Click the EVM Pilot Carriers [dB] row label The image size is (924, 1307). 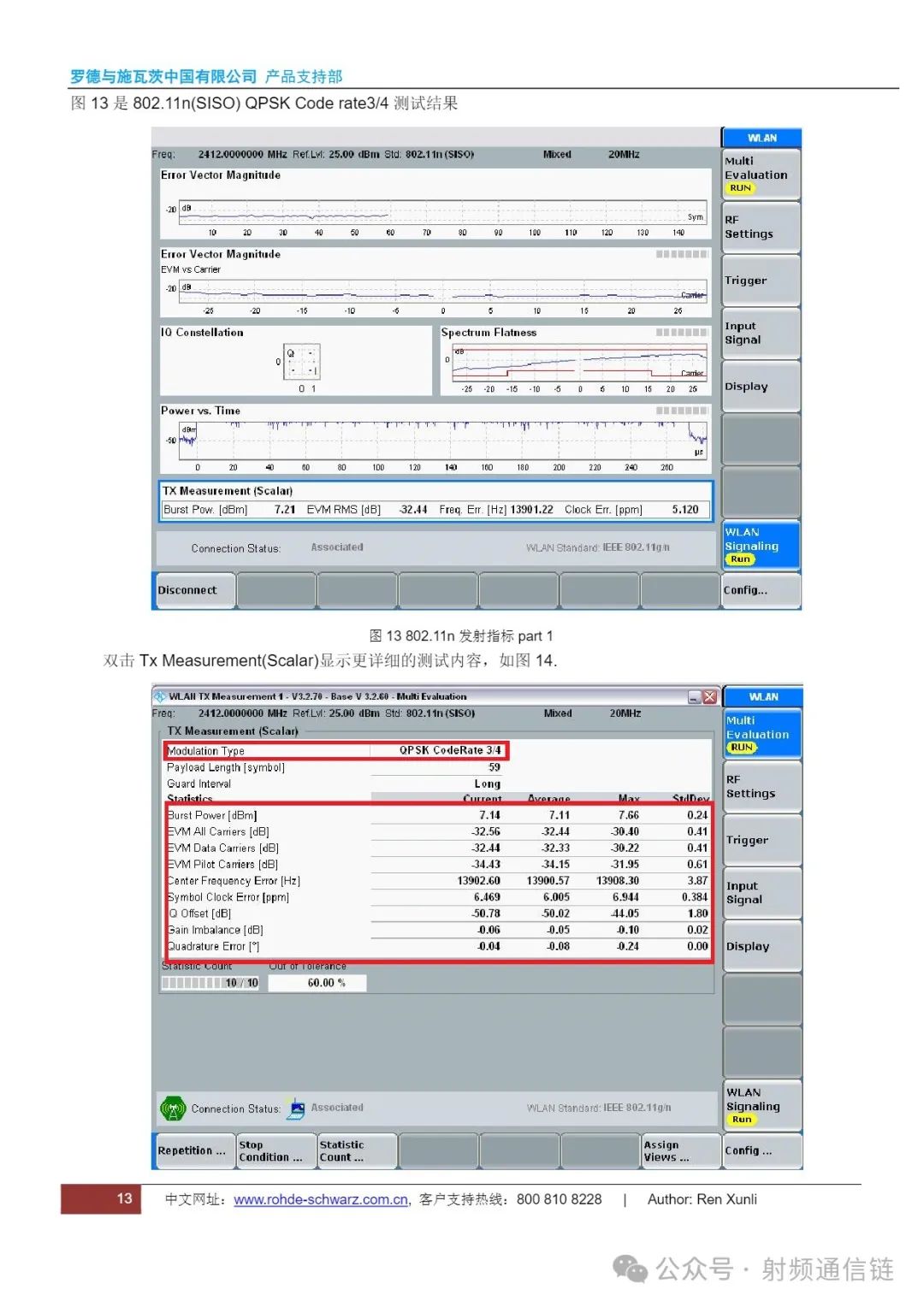[222, 865]
